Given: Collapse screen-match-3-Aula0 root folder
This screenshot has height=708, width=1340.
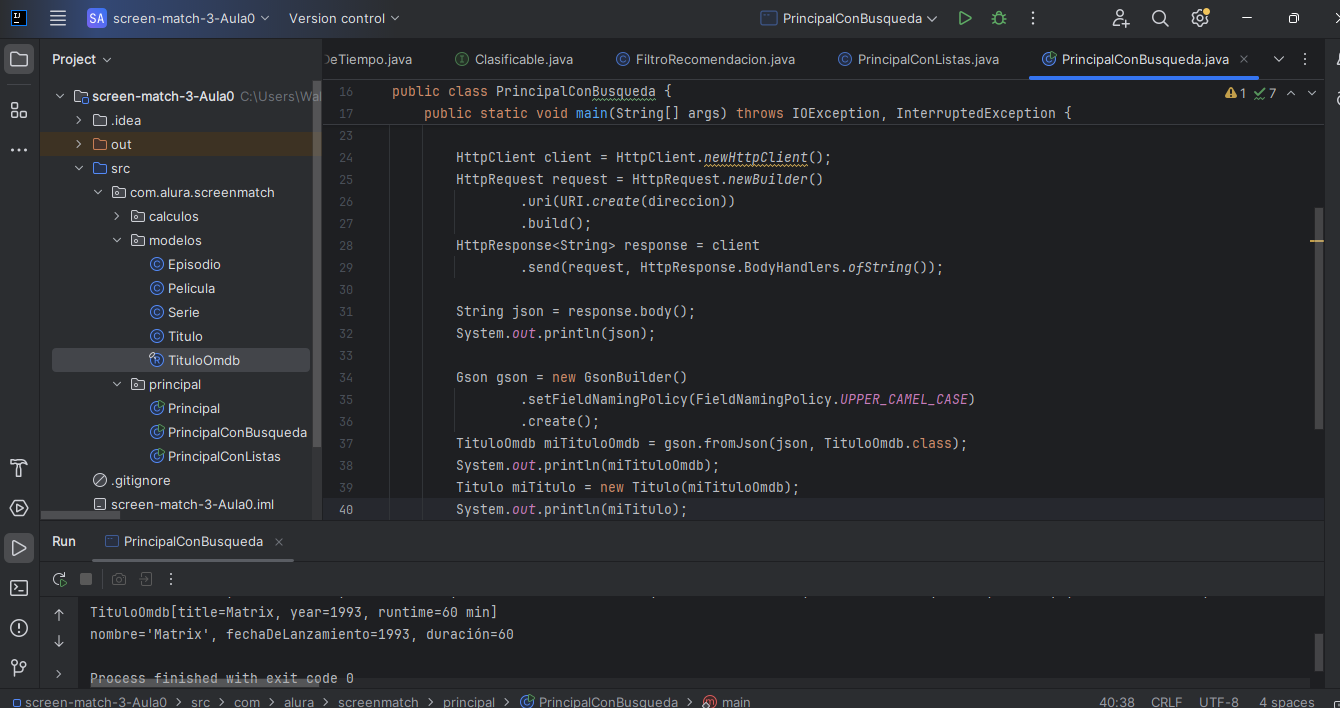Looking at the screenshot, I should [x=60, y=96].
